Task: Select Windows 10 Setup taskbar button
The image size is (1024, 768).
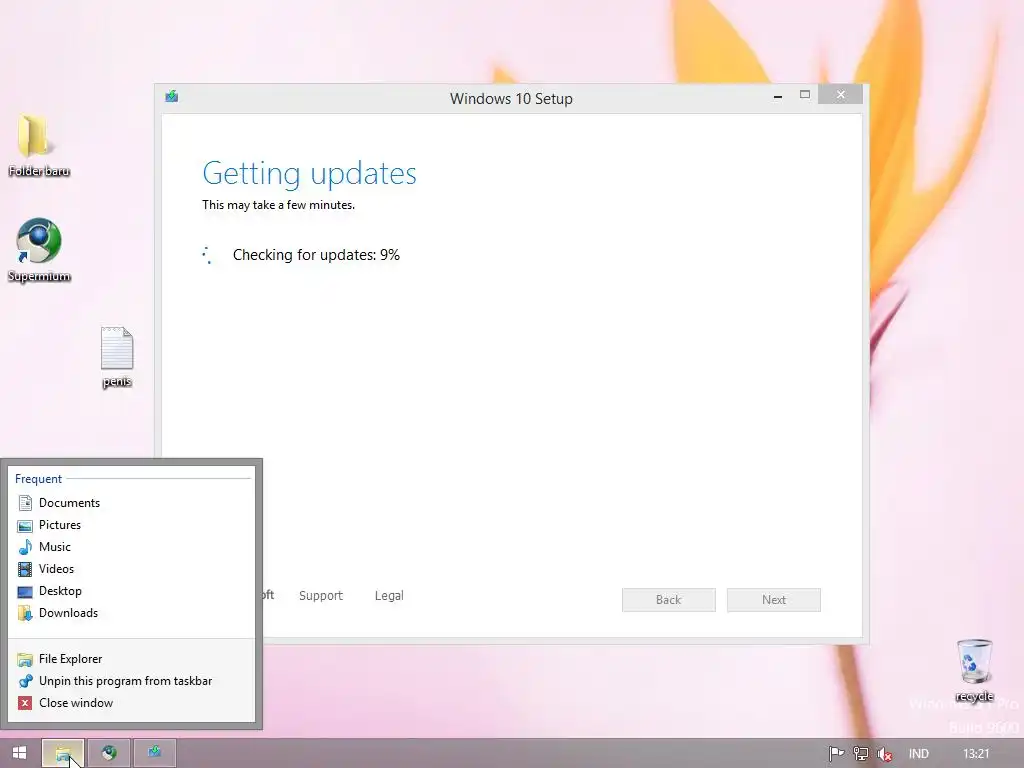Action: (155, 753)
